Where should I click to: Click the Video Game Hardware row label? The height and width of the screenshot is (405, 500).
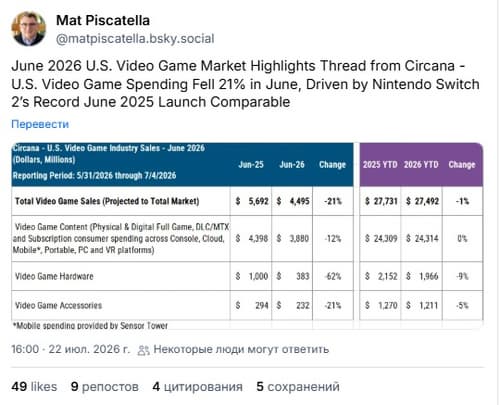[54, 276]
